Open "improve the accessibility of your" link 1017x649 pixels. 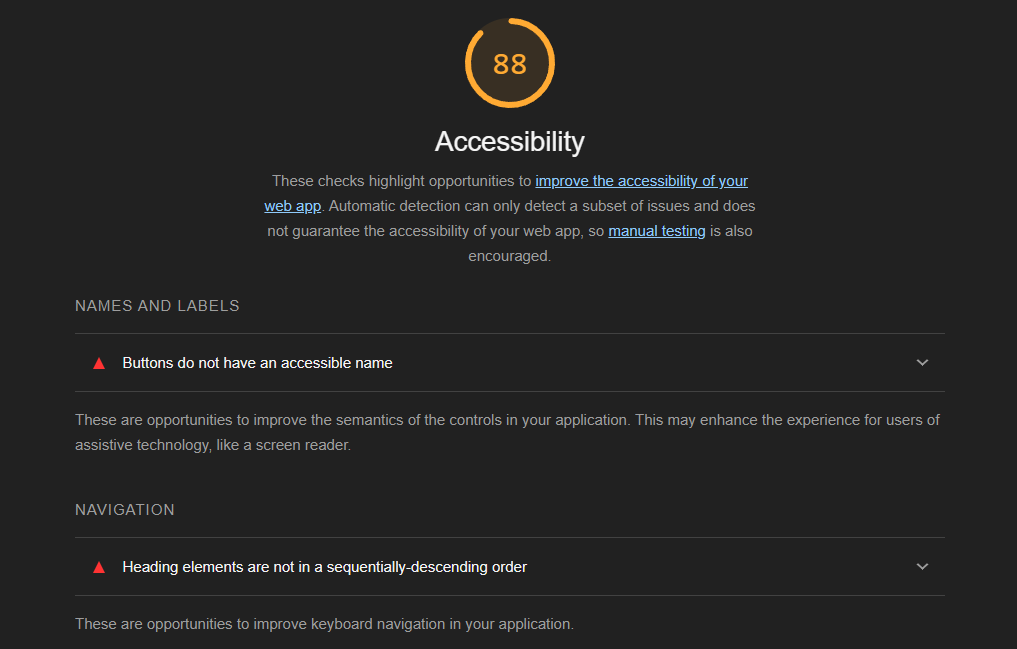641,181
